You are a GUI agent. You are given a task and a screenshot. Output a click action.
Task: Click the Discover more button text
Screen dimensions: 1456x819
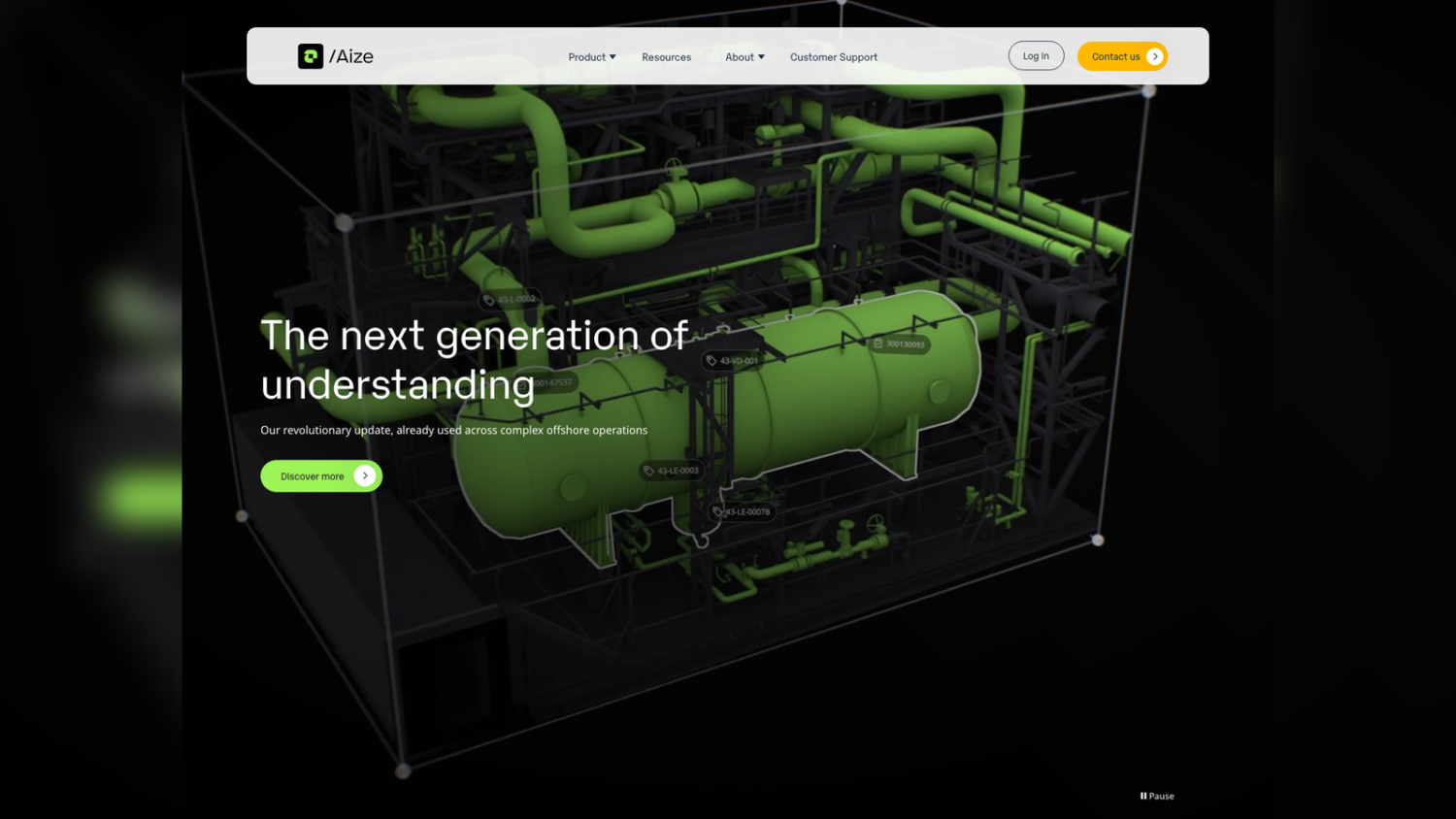[313, 476]
